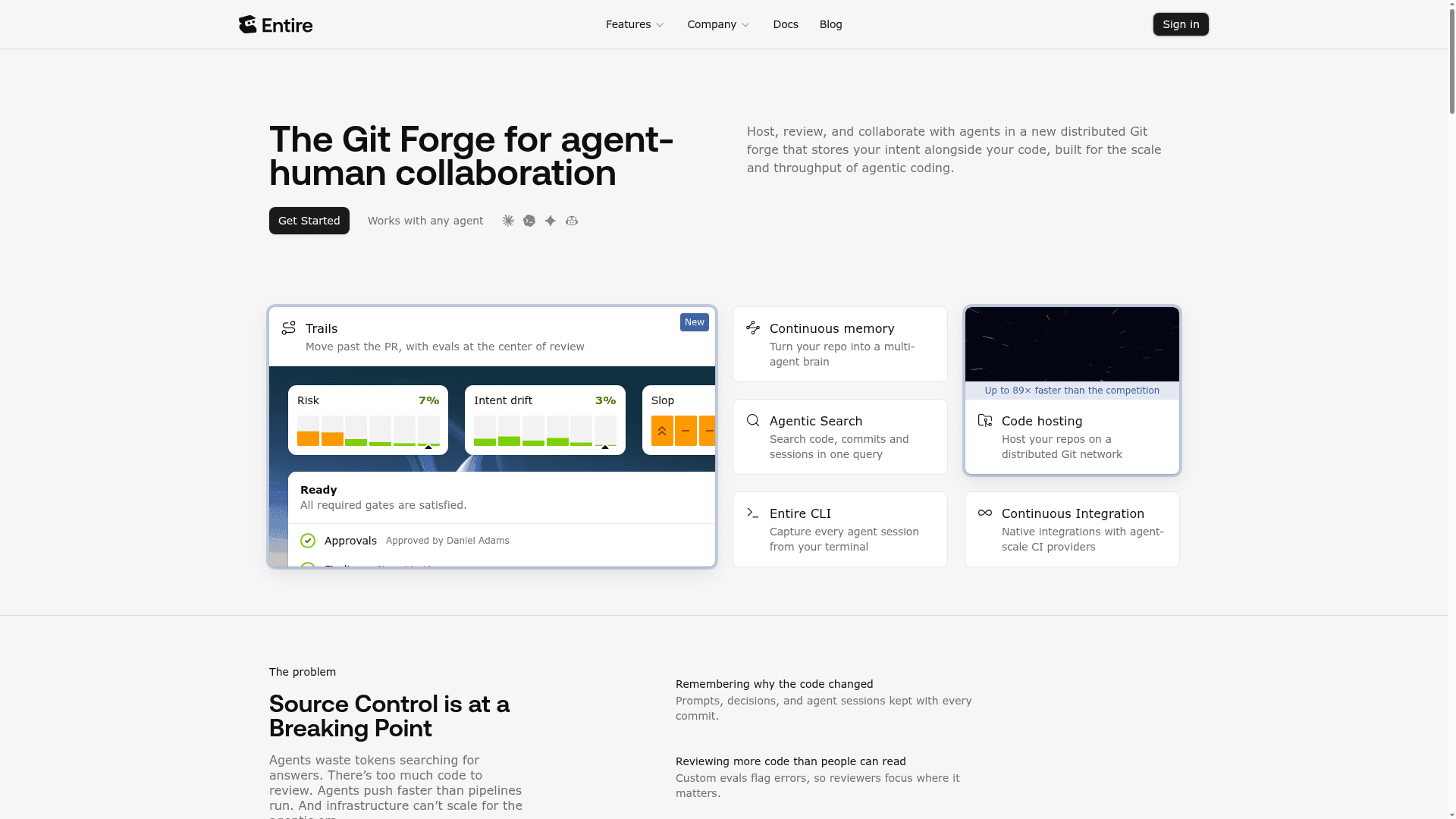Screen dimensions: 1456x819
Task: Click the "Capture every agent session" CLI description
Action: [x=844, y=539]
